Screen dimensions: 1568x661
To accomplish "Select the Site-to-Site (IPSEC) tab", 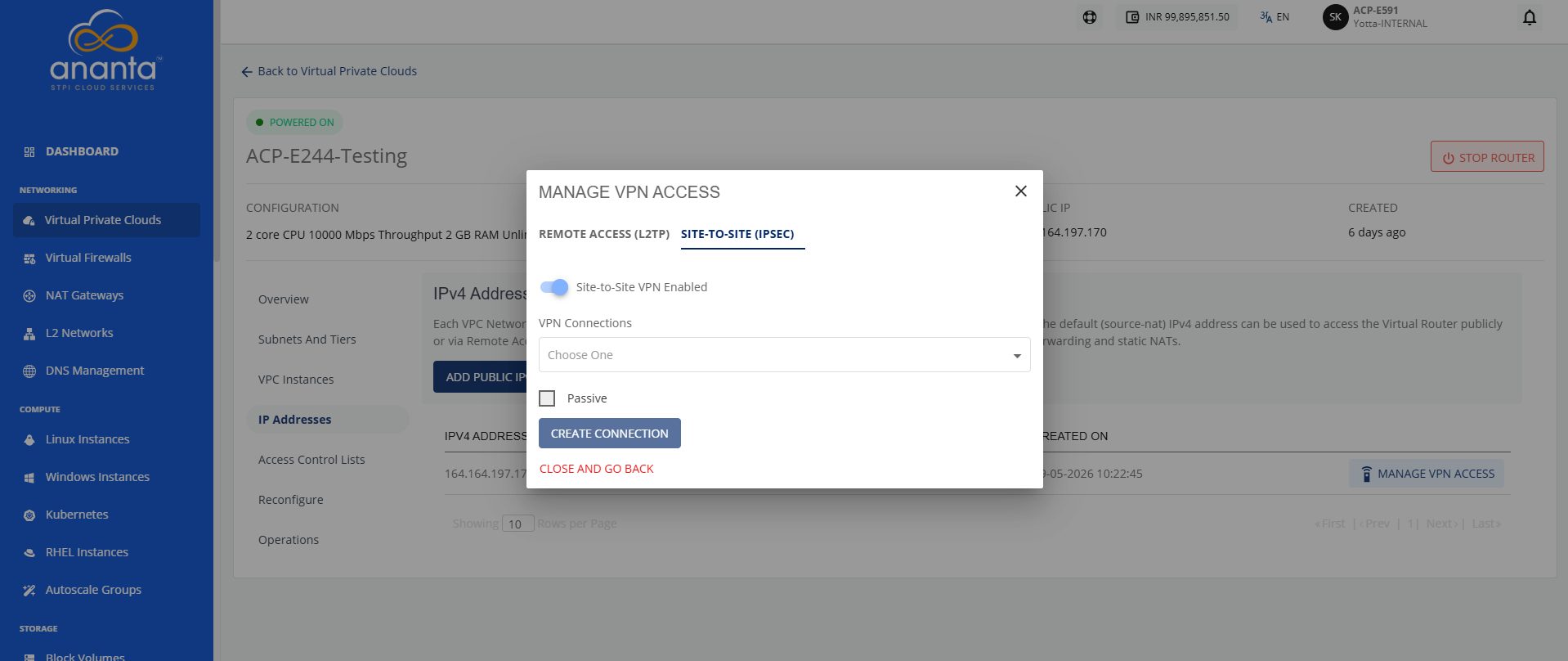I will pyautogui.click(x=737, y=234).
